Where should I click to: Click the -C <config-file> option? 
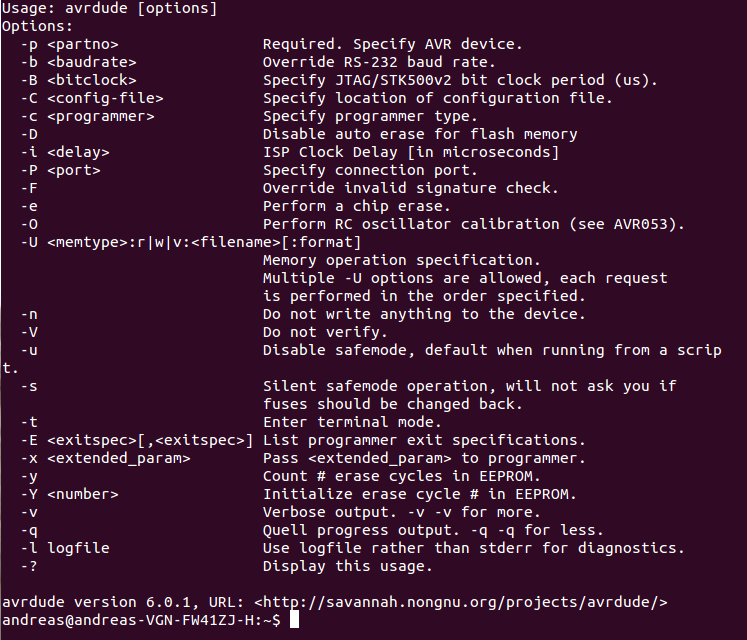[91, 98]
